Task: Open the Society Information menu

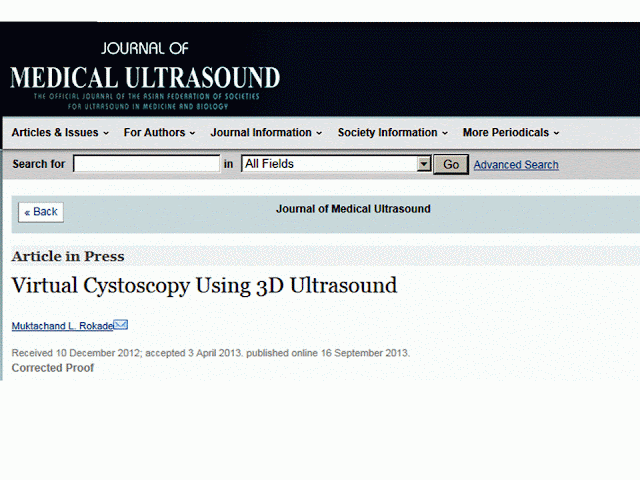Action: [x=393, y=133]
